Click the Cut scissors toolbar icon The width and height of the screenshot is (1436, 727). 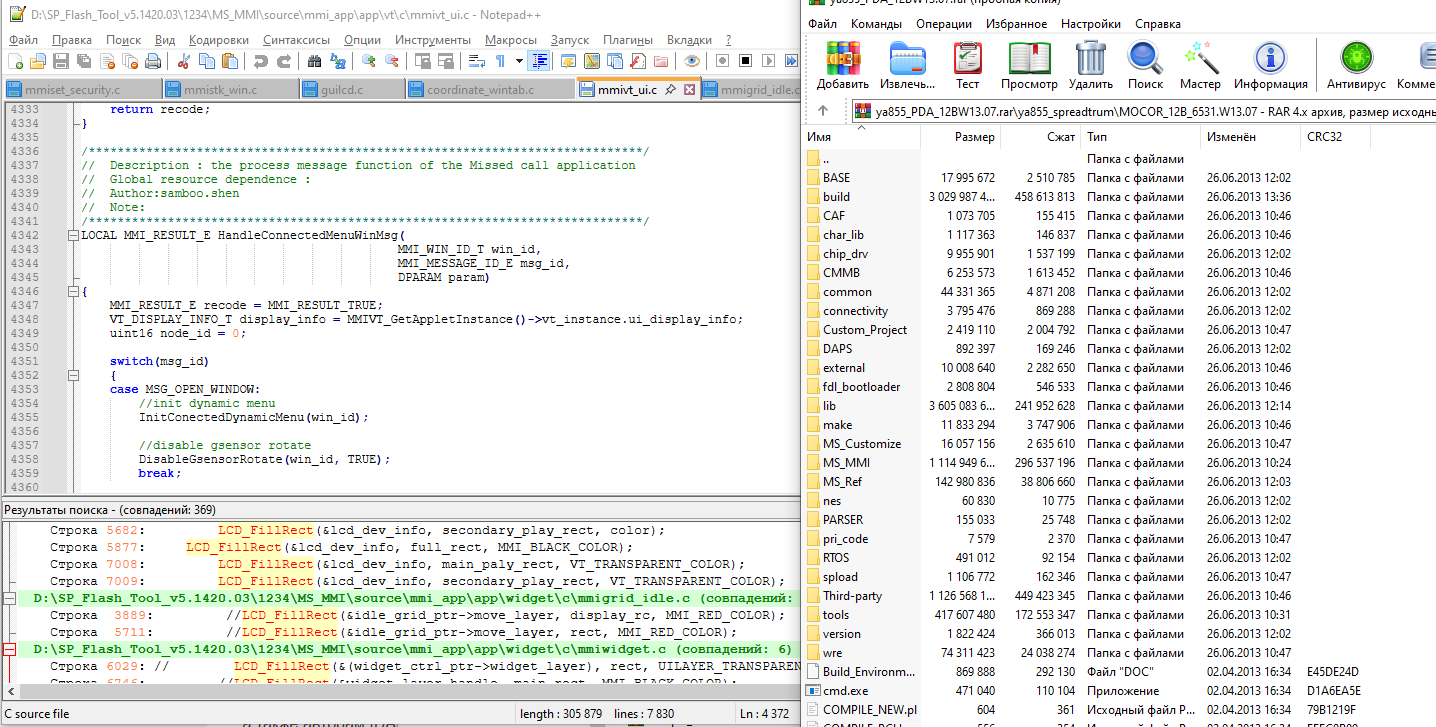click(x=184, y=61)
